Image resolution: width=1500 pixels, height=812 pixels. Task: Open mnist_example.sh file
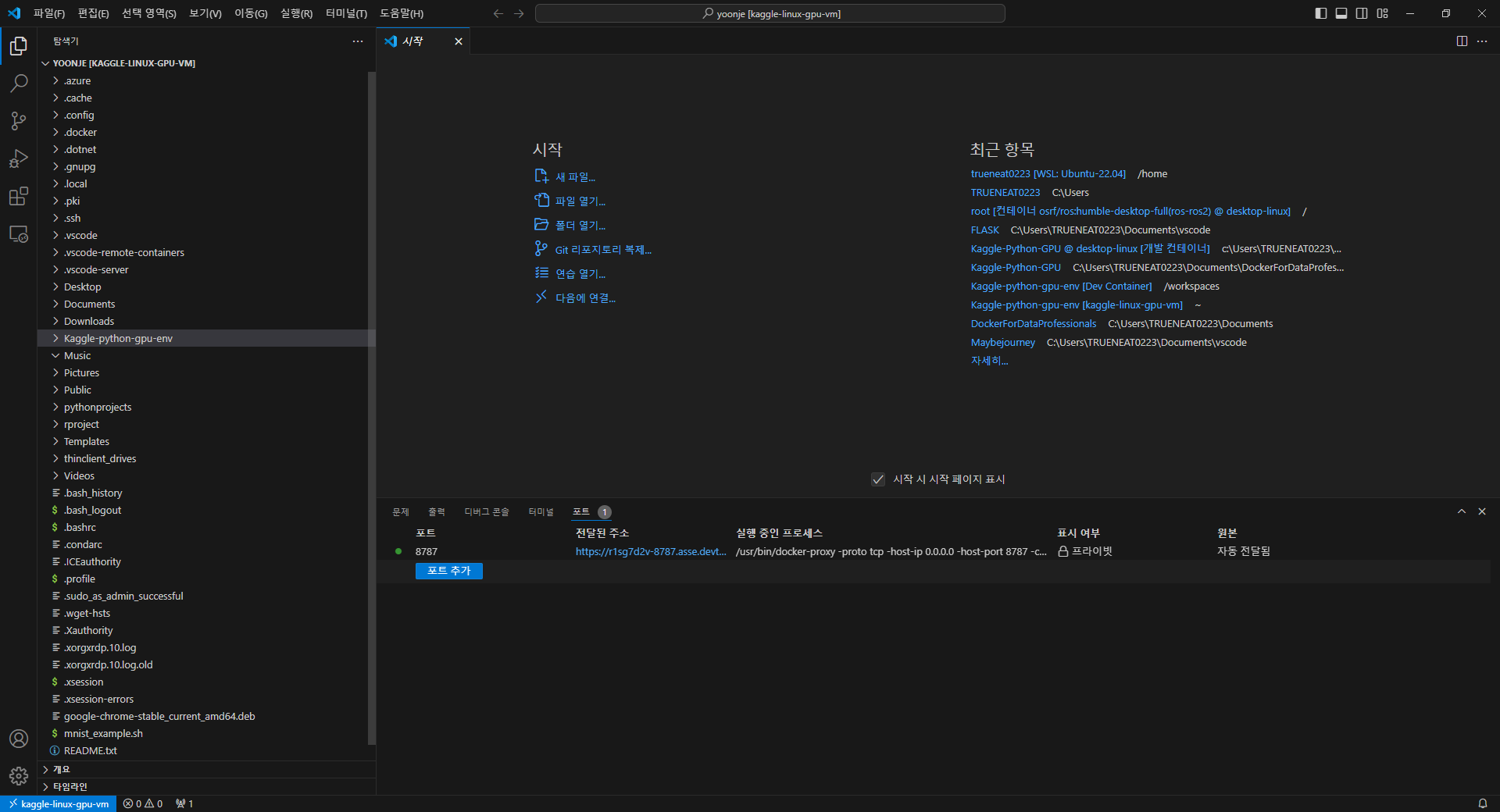click(206, 733)
